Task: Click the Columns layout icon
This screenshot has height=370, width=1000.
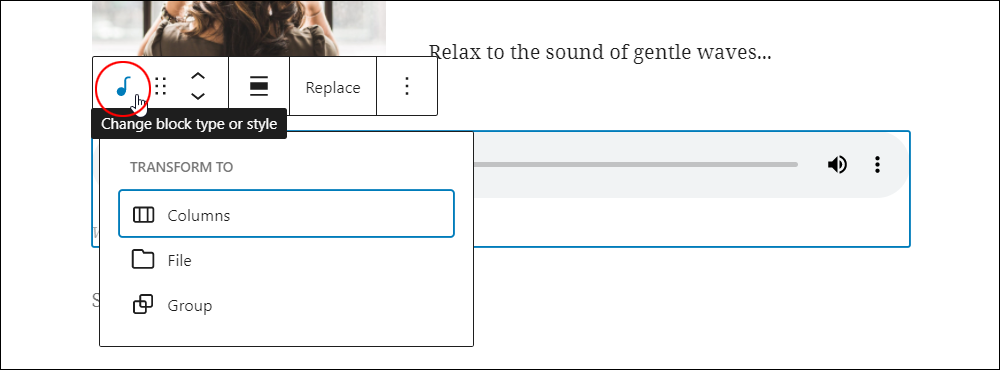Action: coord(143,214)
